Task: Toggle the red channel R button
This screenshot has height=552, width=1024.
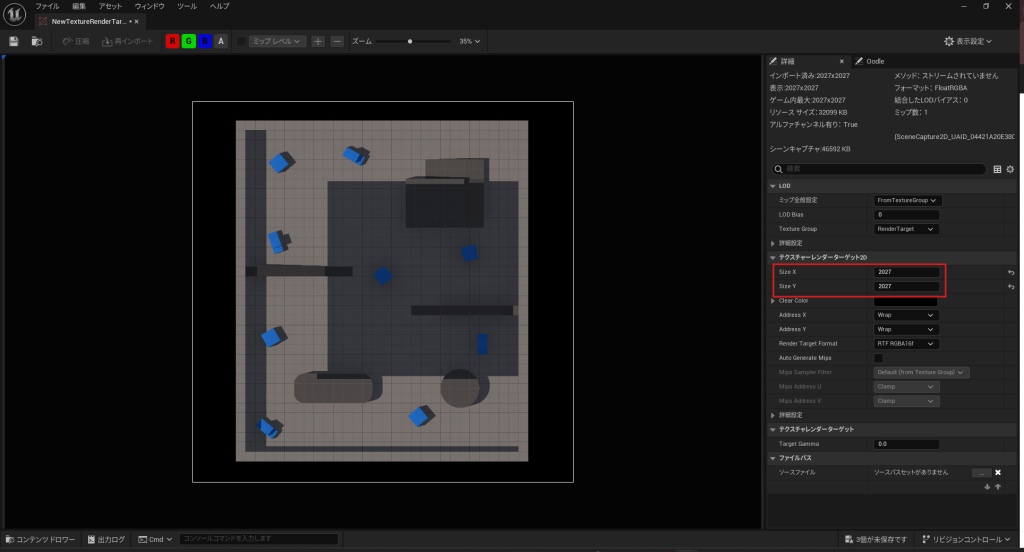Action: pos(173,41)
